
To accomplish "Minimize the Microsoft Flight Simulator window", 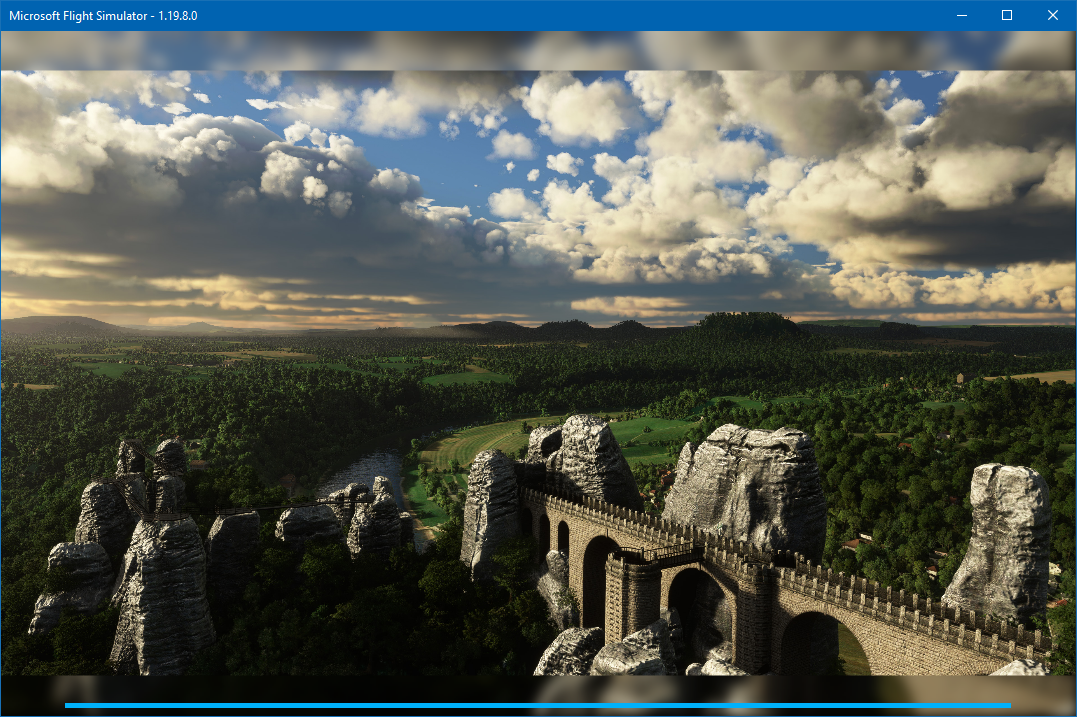I will [962, 15].
